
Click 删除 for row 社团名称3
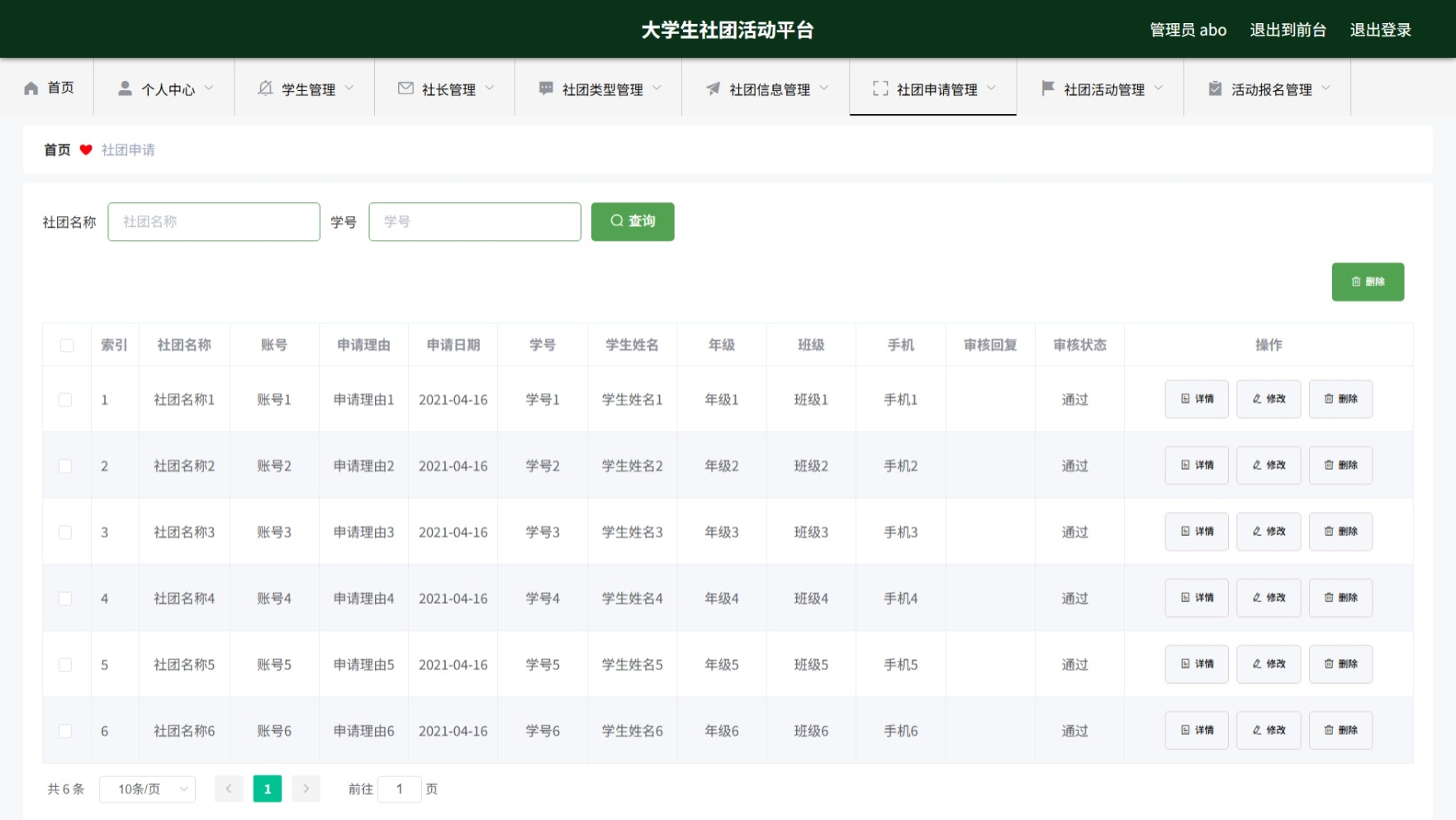coord(1340,532)
